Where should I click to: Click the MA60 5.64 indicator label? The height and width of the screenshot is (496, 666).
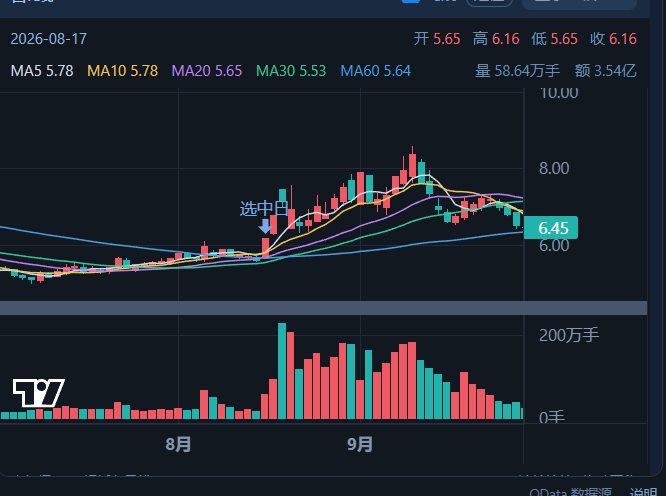point(375,70)
